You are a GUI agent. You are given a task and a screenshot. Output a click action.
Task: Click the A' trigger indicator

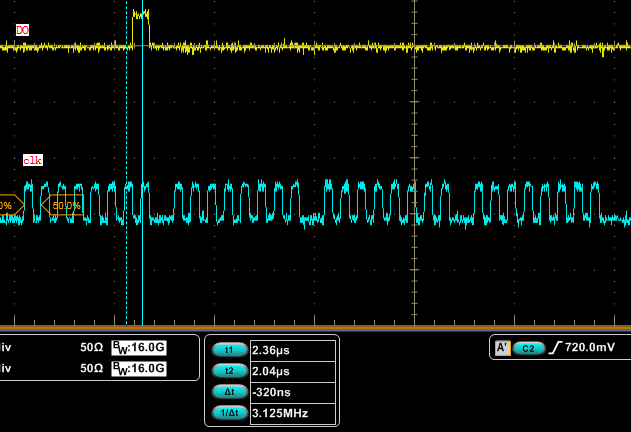point(503,348)
